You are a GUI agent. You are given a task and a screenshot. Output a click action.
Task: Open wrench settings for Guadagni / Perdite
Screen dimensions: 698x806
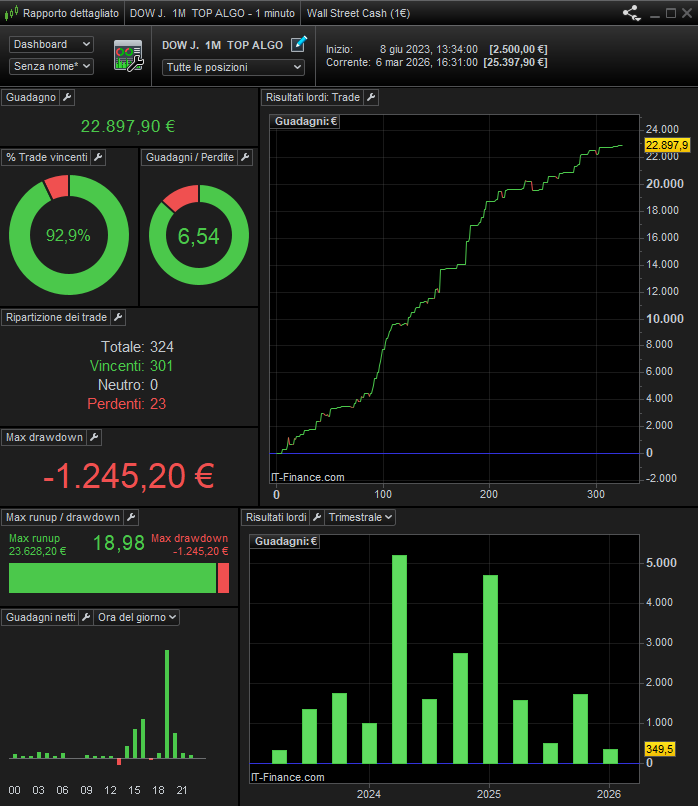245,158
